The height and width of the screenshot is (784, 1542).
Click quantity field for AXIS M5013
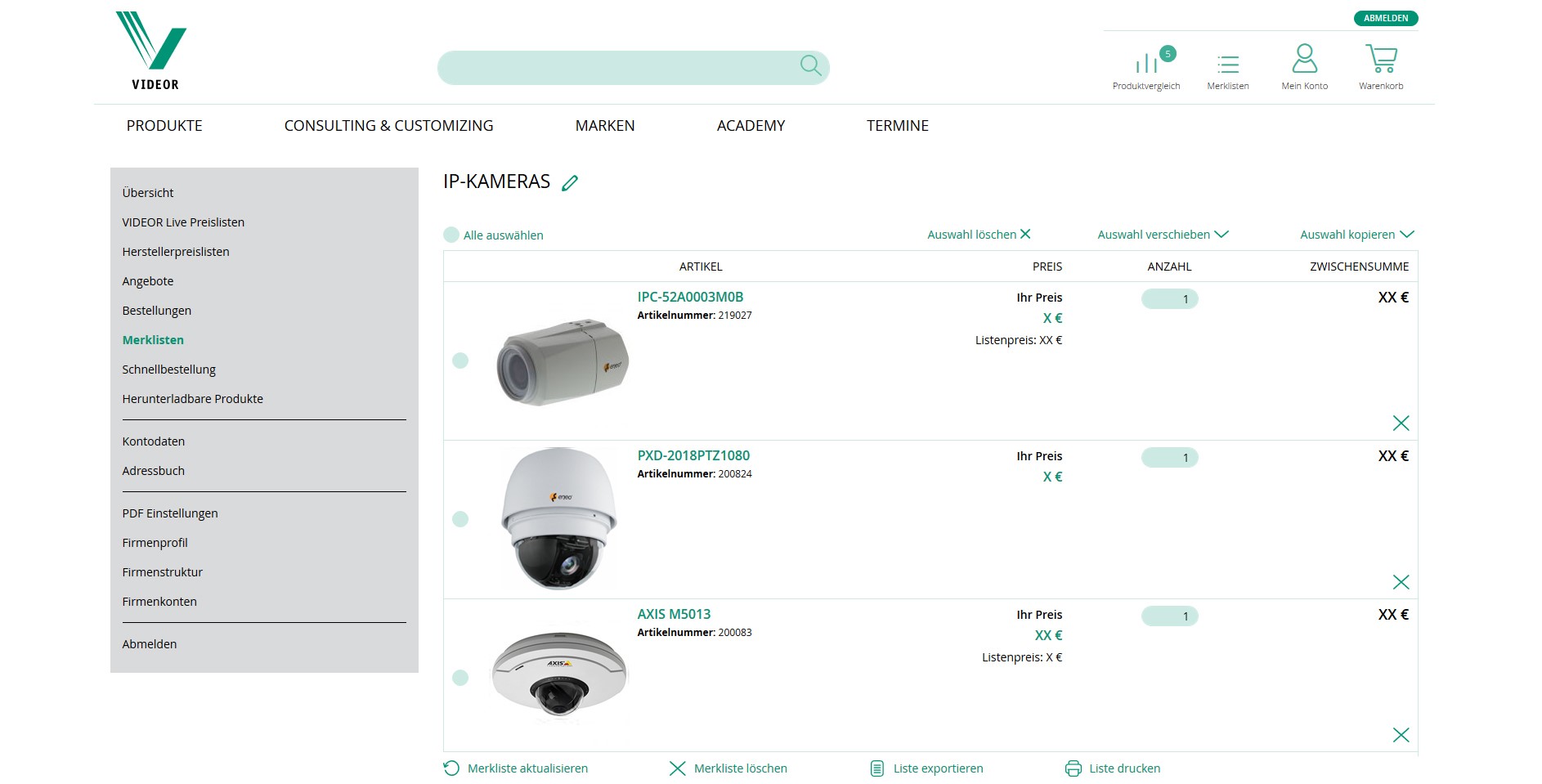[x=1170, y=616]
